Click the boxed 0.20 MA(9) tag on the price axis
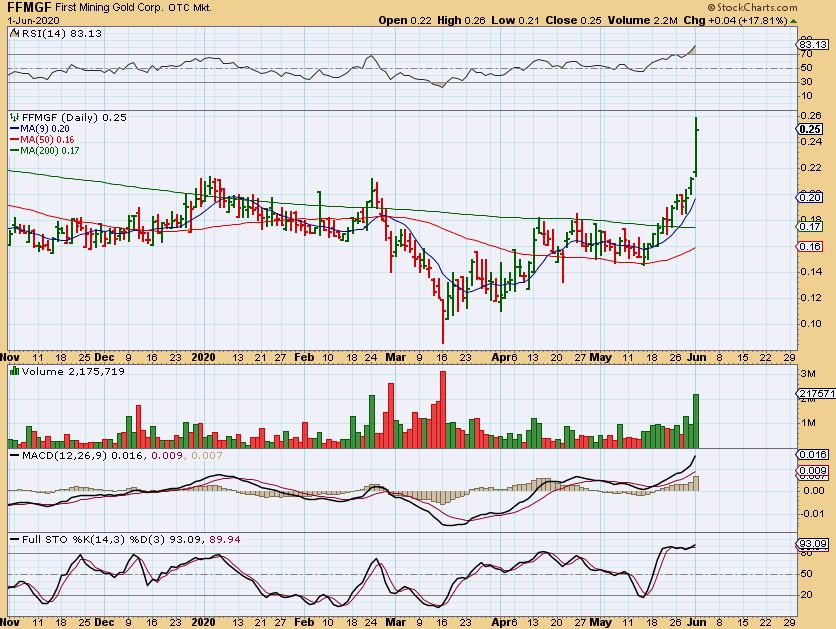This screenshot has width=836, height=629. tap(810, 198)
